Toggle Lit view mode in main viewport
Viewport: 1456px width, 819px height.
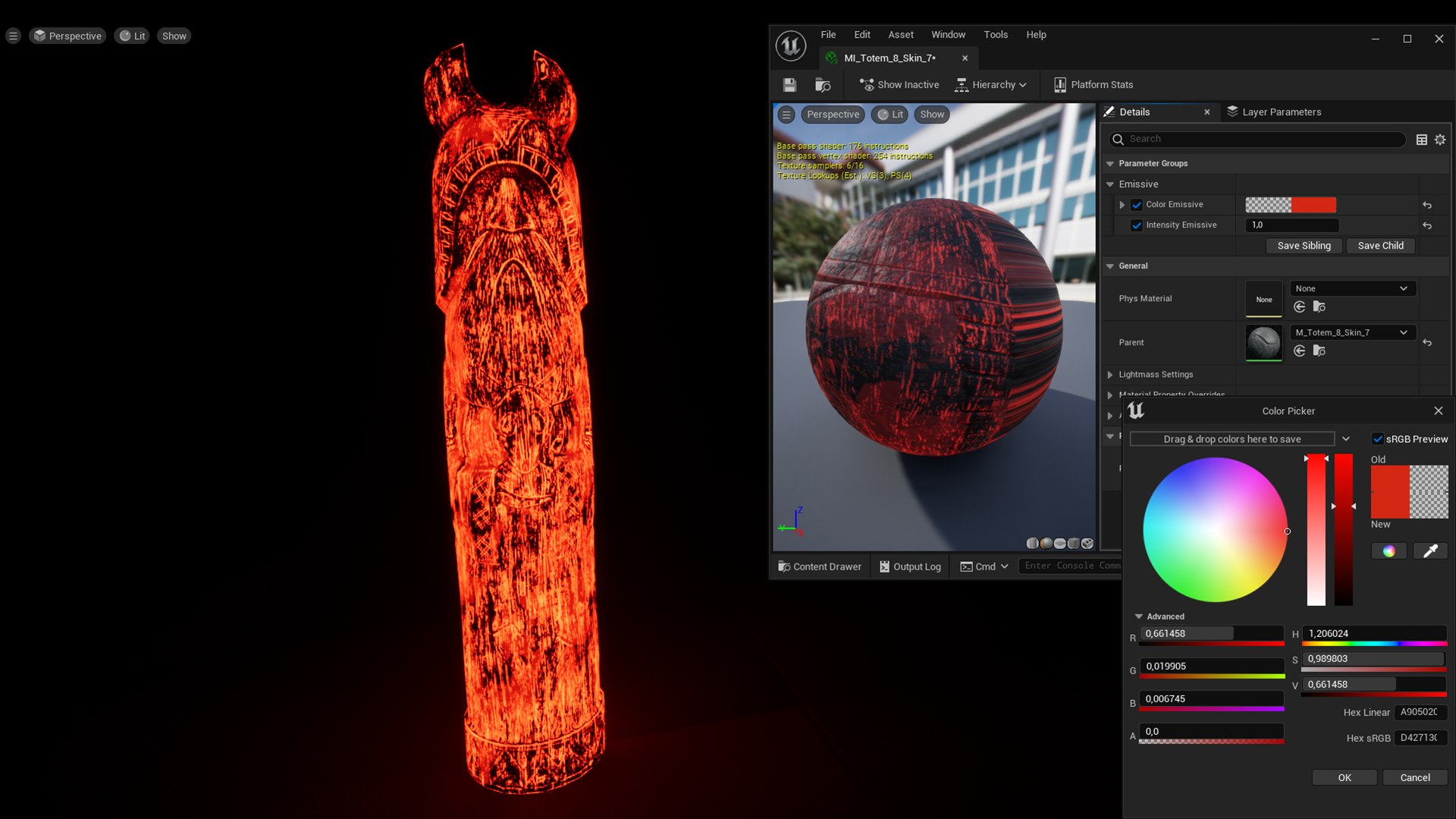click(132, 36)
